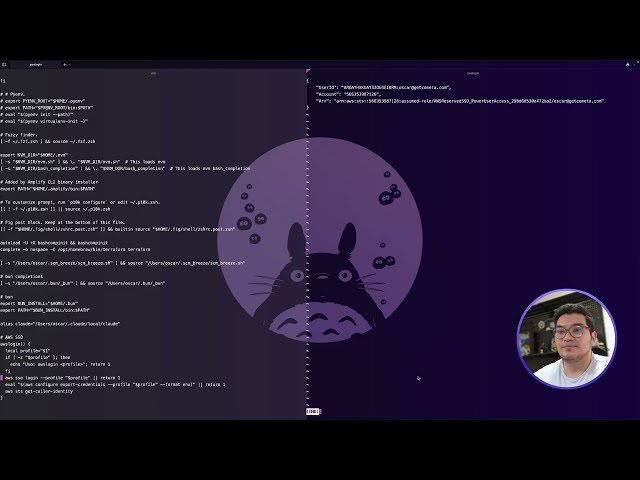This screenshot has width=640, height=480.
Task: Click the UserId line in the right pane
Action: (383, 87)
